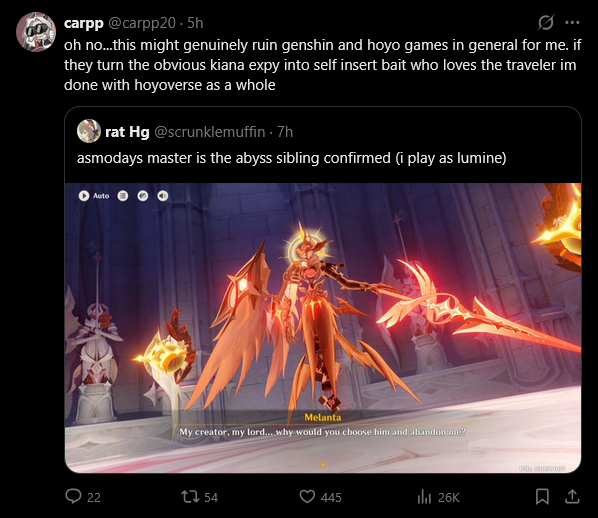Click the carpp display name
The width and height of the screenshot is (598, 518).
[x=84, y=23]
